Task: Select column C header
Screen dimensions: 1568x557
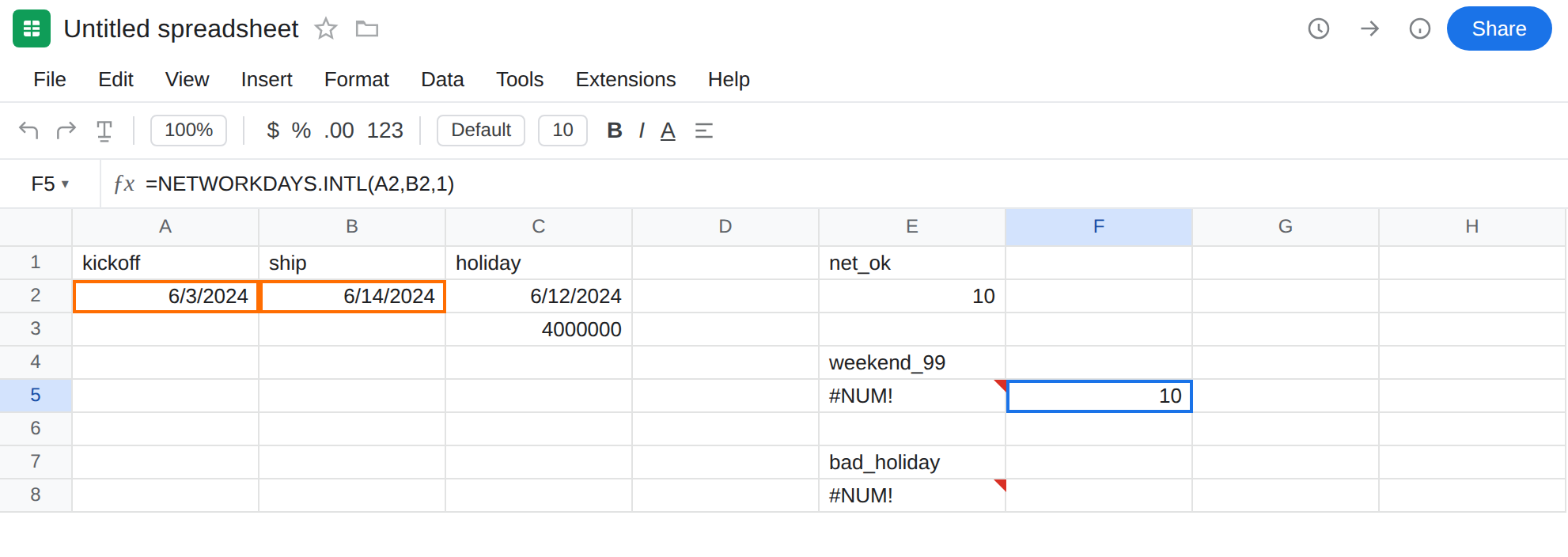Action: pyautogui.click(x=539, y=227)
